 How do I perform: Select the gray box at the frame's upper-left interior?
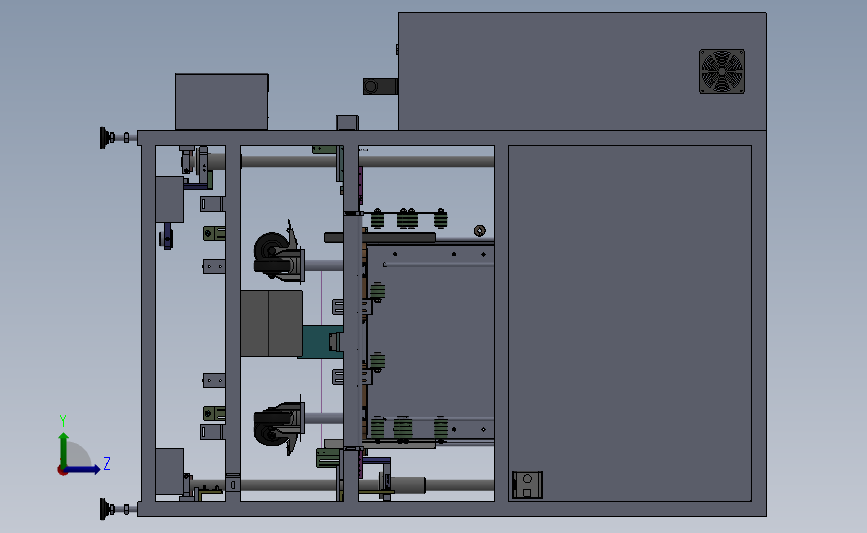pyautogui.click(x=169, y=199)
